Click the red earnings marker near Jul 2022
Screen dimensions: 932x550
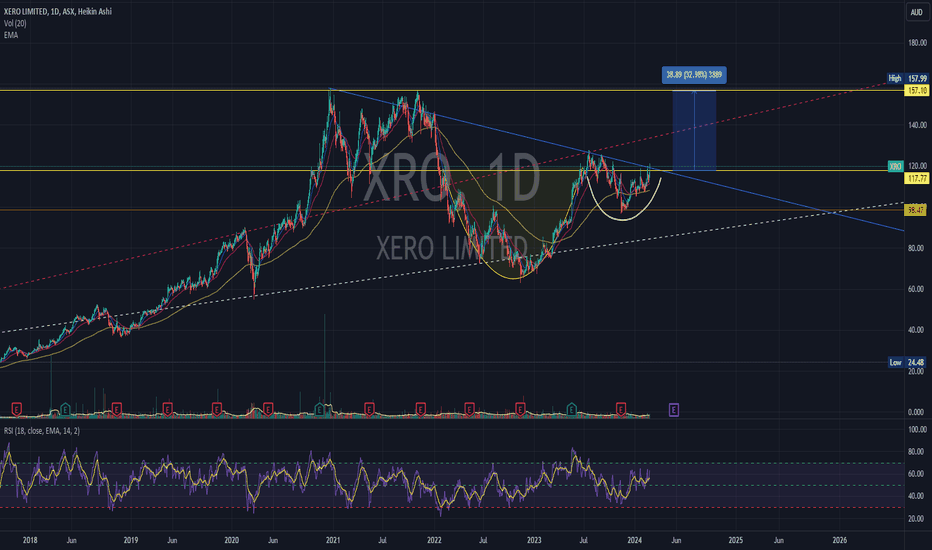[x=470, y=409]
